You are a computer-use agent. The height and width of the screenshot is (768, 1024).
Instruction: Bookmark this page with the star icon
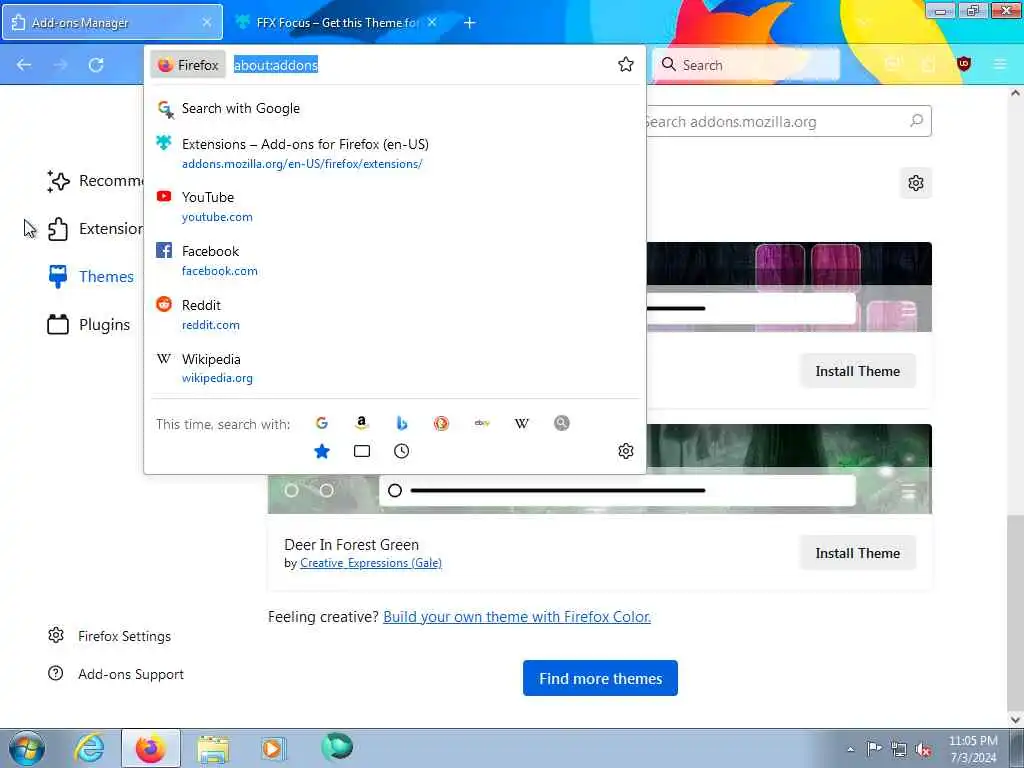click(626, 64)
